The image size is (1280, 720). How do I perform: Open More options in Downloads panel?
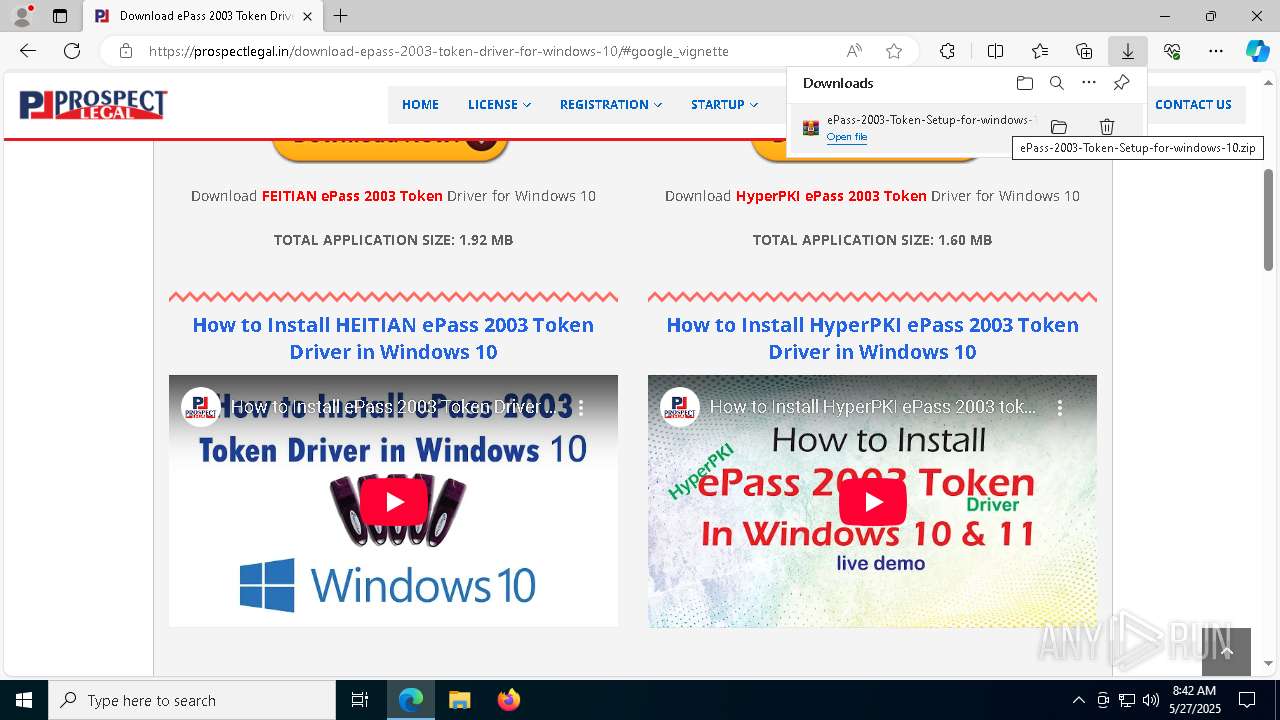coord(1089,83)
